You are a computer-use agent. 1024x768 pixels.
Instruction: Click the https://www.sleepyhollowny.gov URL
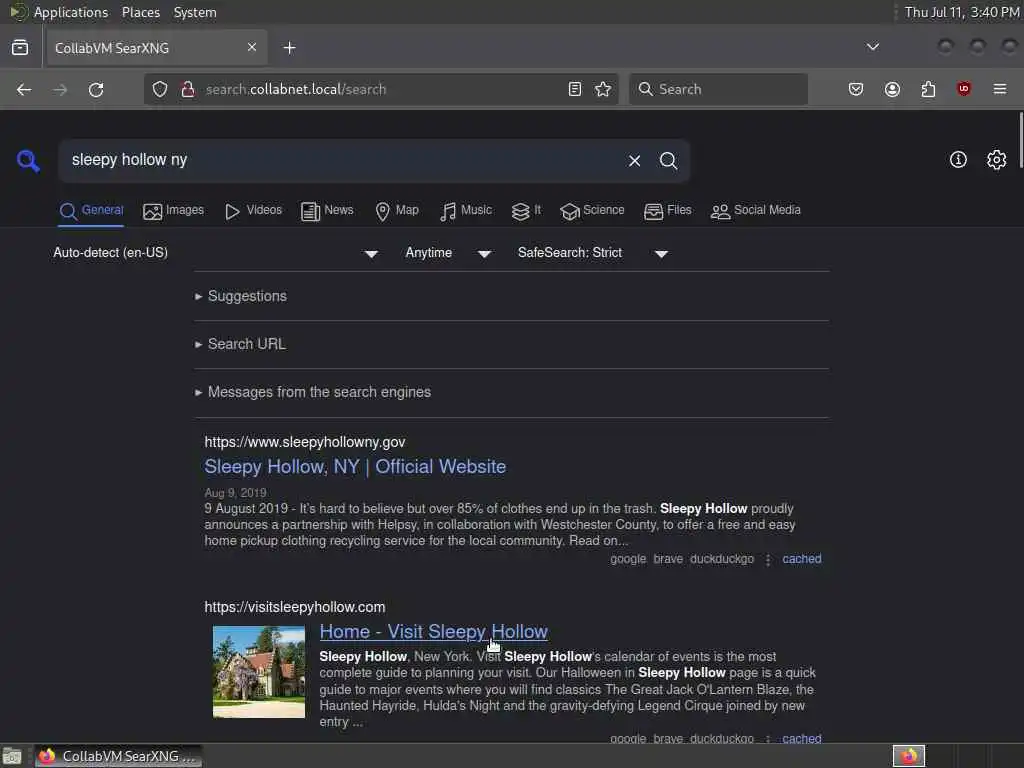pyautogui.click(x=305, y=442)
